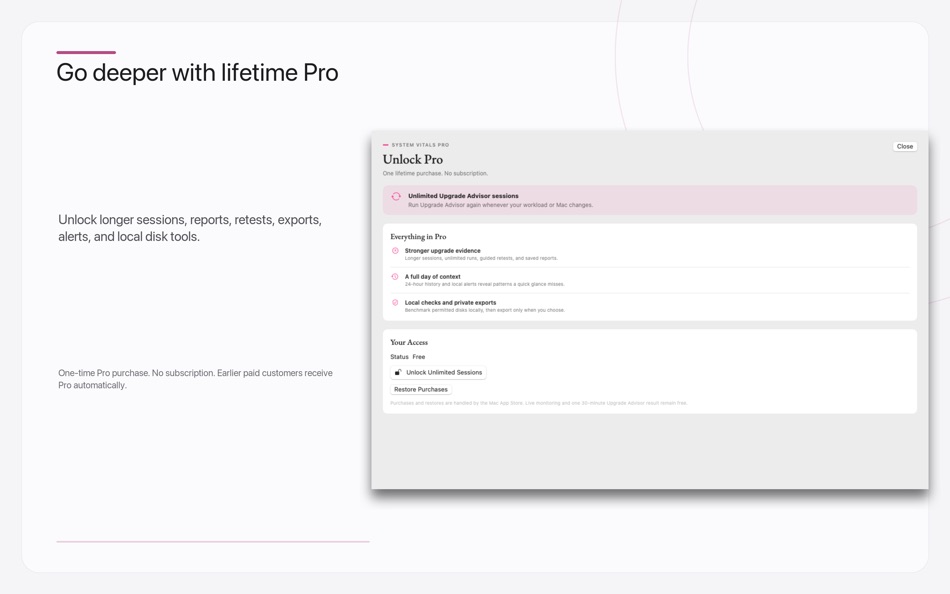Click the icon next to Stronger upgrade evidence
950x594 pixels.
(x=395, y=251)
